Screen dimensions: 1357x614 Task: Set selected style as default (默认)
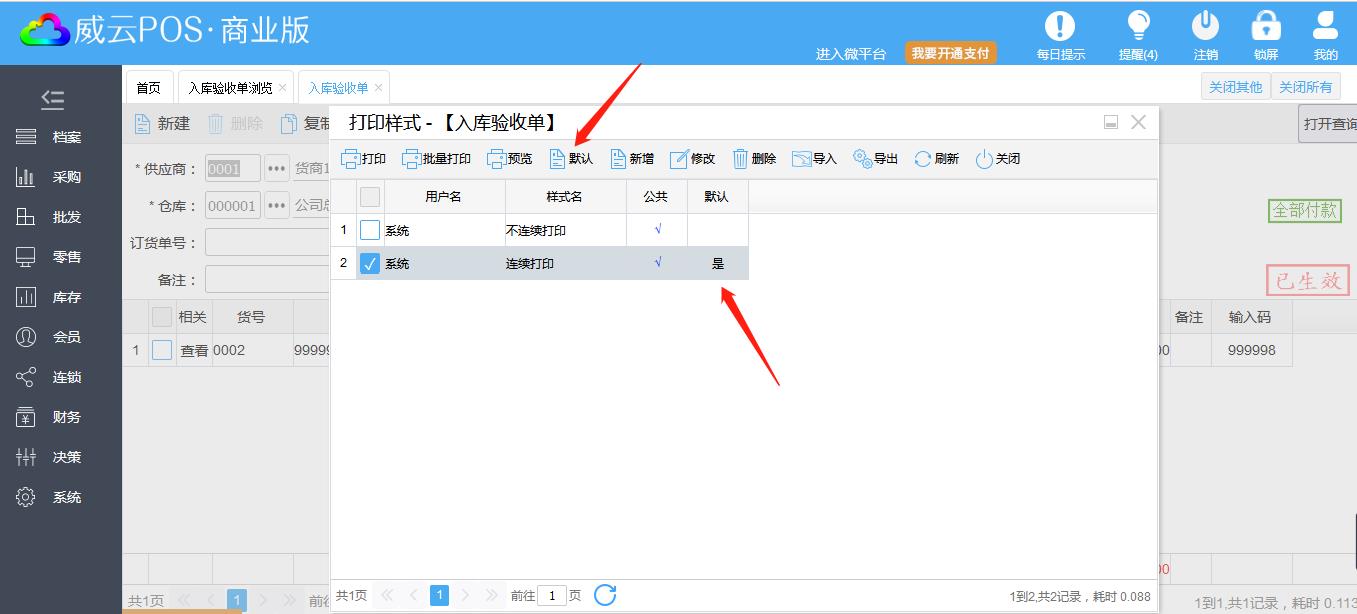pos(571,159)
